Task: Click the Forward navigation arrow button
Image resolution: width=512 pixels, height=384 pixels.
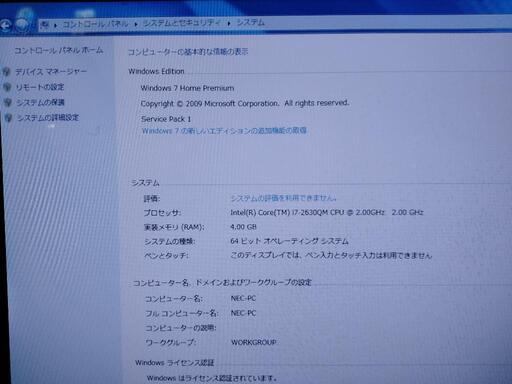Action: (x=22, y=24)
